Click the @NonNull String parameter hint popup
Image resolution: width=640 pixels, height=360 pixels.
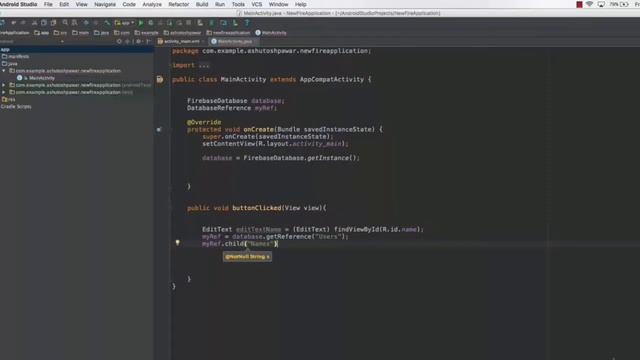[247, 257]
